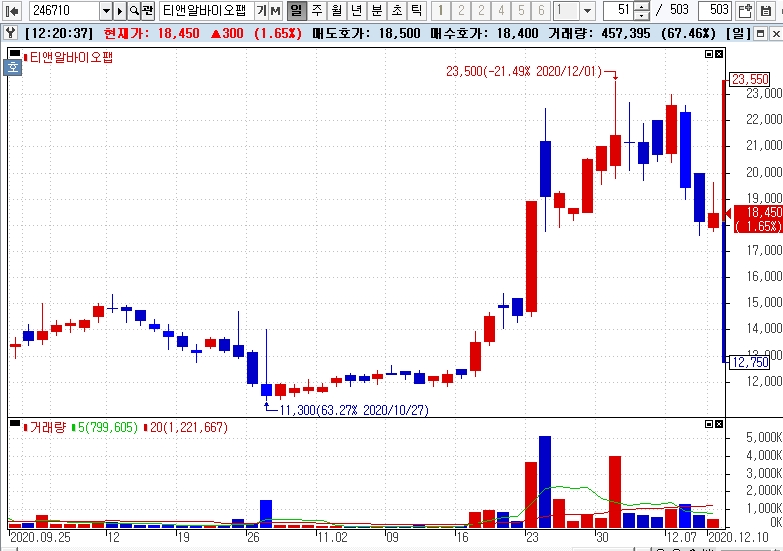Screen dimensions: 783x551
Task: Click the M button in the toolbar
Action: click(275, 10)
